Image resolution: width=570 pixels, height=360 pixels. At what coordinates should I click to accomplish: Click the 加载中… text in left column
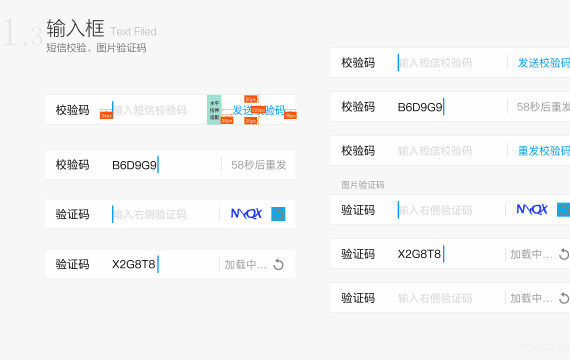click(x=246, y=264)
